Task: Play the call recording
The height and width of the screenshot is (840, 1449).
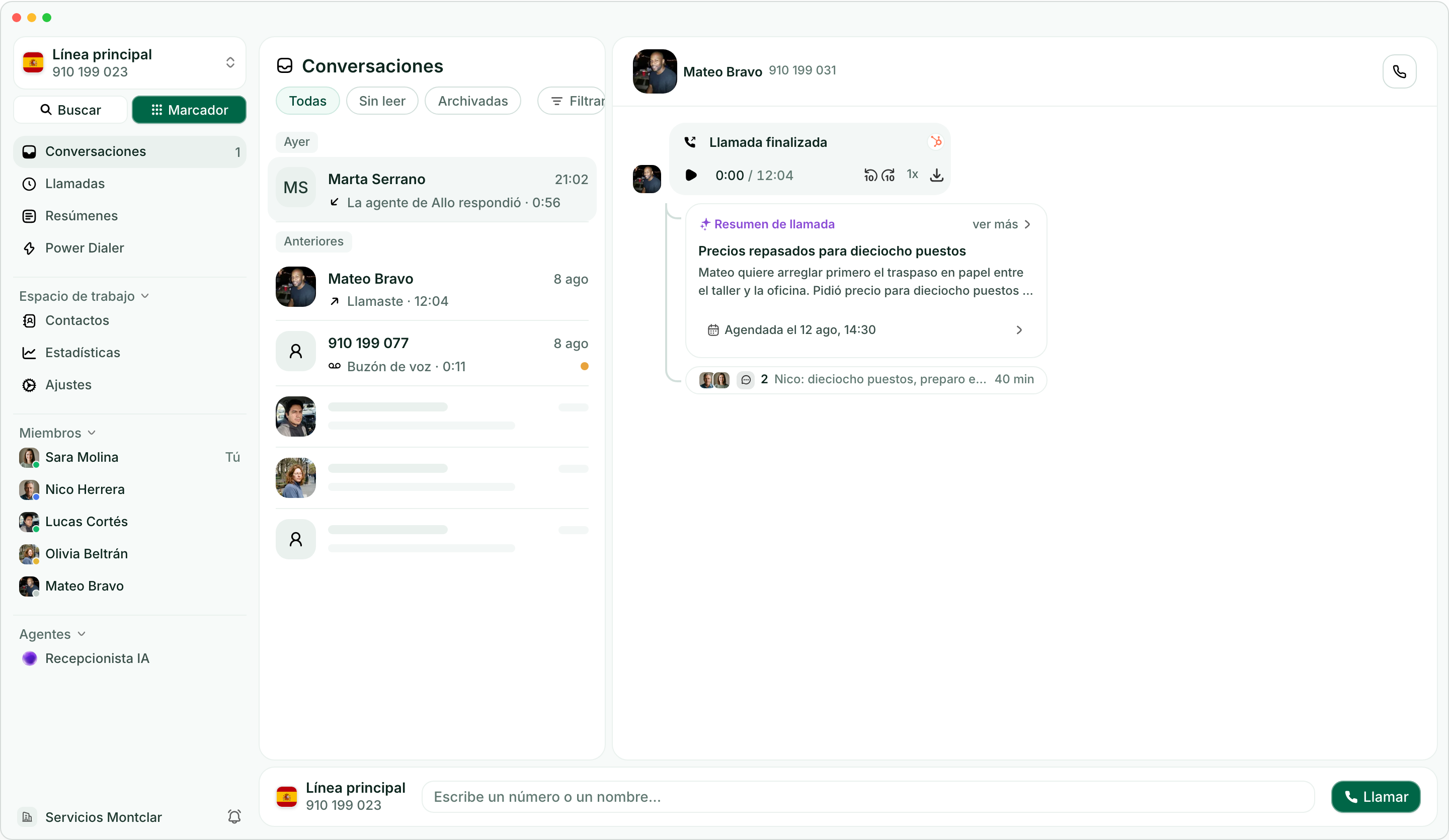Action: (691, 175)
